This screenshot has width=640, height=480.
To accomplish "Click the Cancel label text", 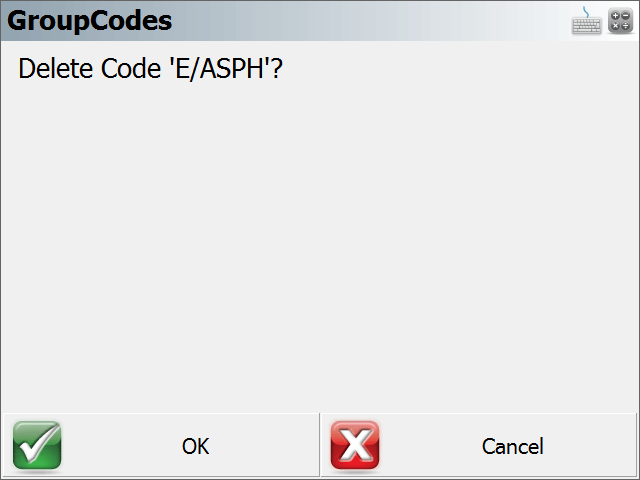I will (x=513, y=446).
